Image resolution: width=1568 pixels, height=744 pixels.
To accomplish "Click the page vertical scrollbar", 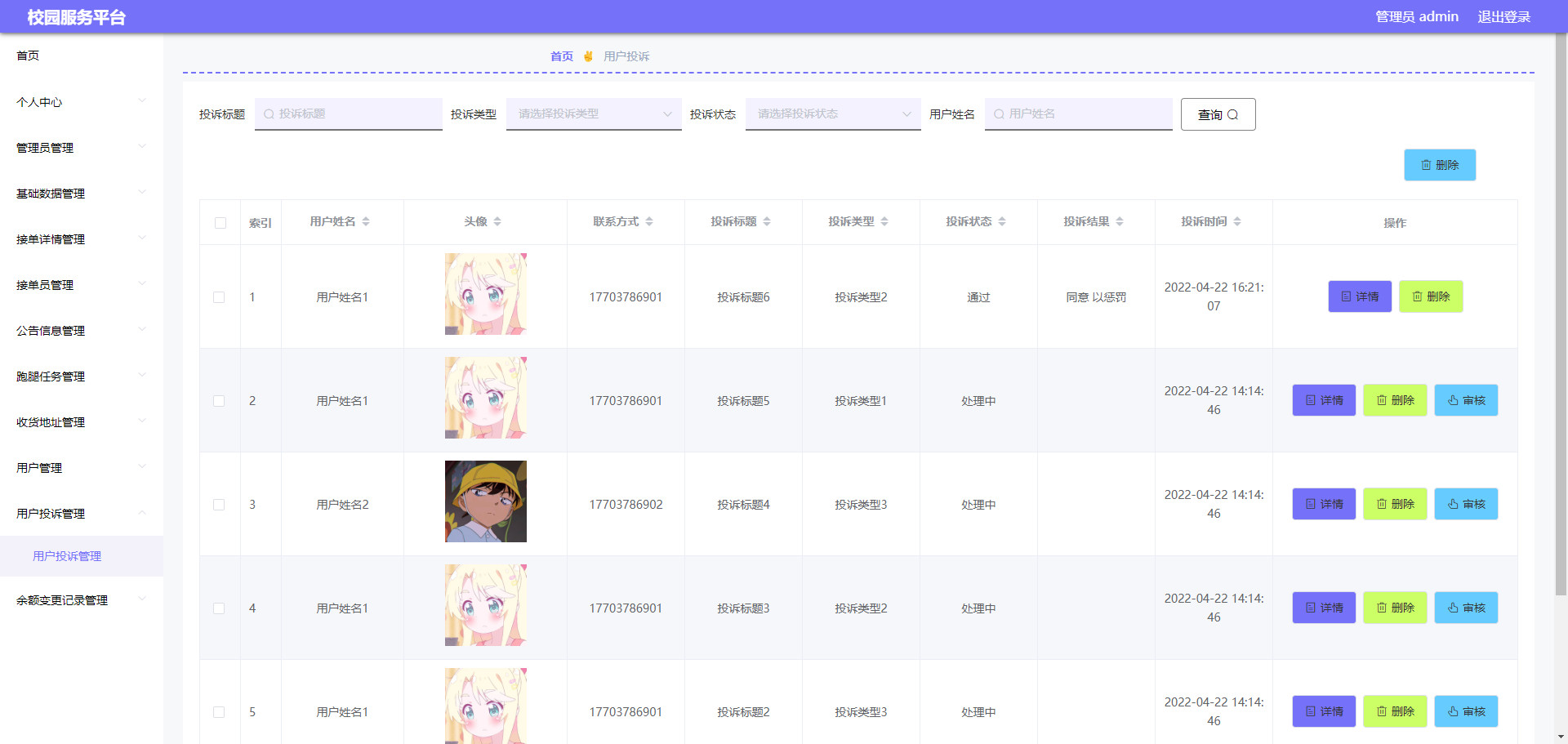I will click(x=1561, y=314).
